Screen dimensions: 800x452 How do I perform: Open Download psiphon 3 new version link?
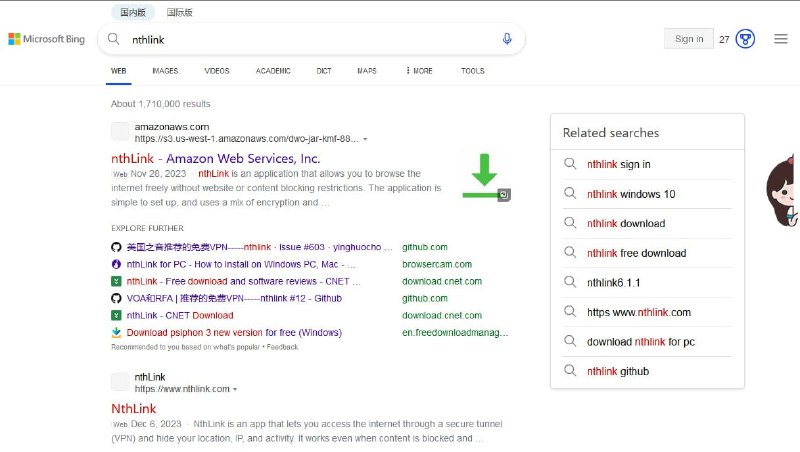click(234, 333)
